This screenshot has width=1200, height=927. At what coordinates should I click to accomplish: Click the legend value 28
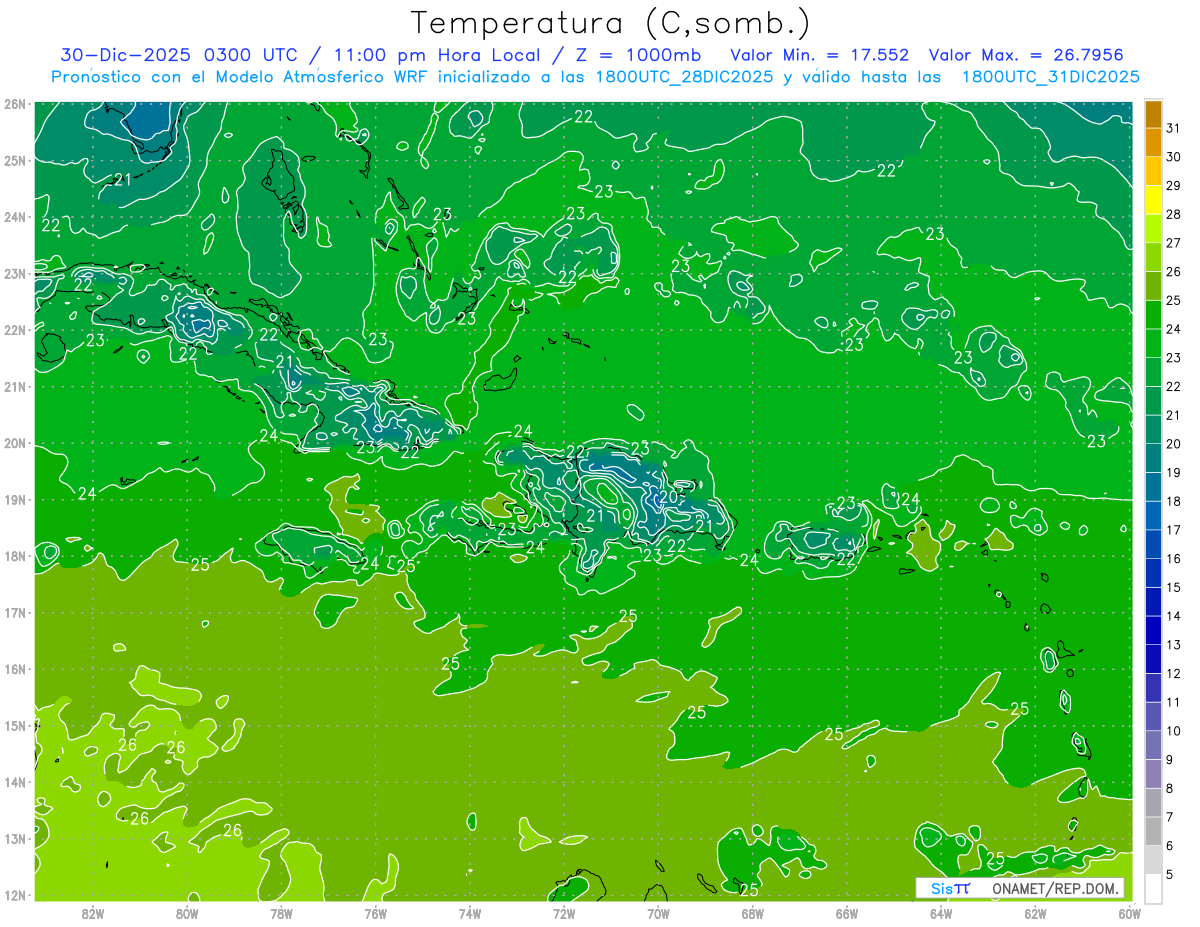click(1174, 215)
